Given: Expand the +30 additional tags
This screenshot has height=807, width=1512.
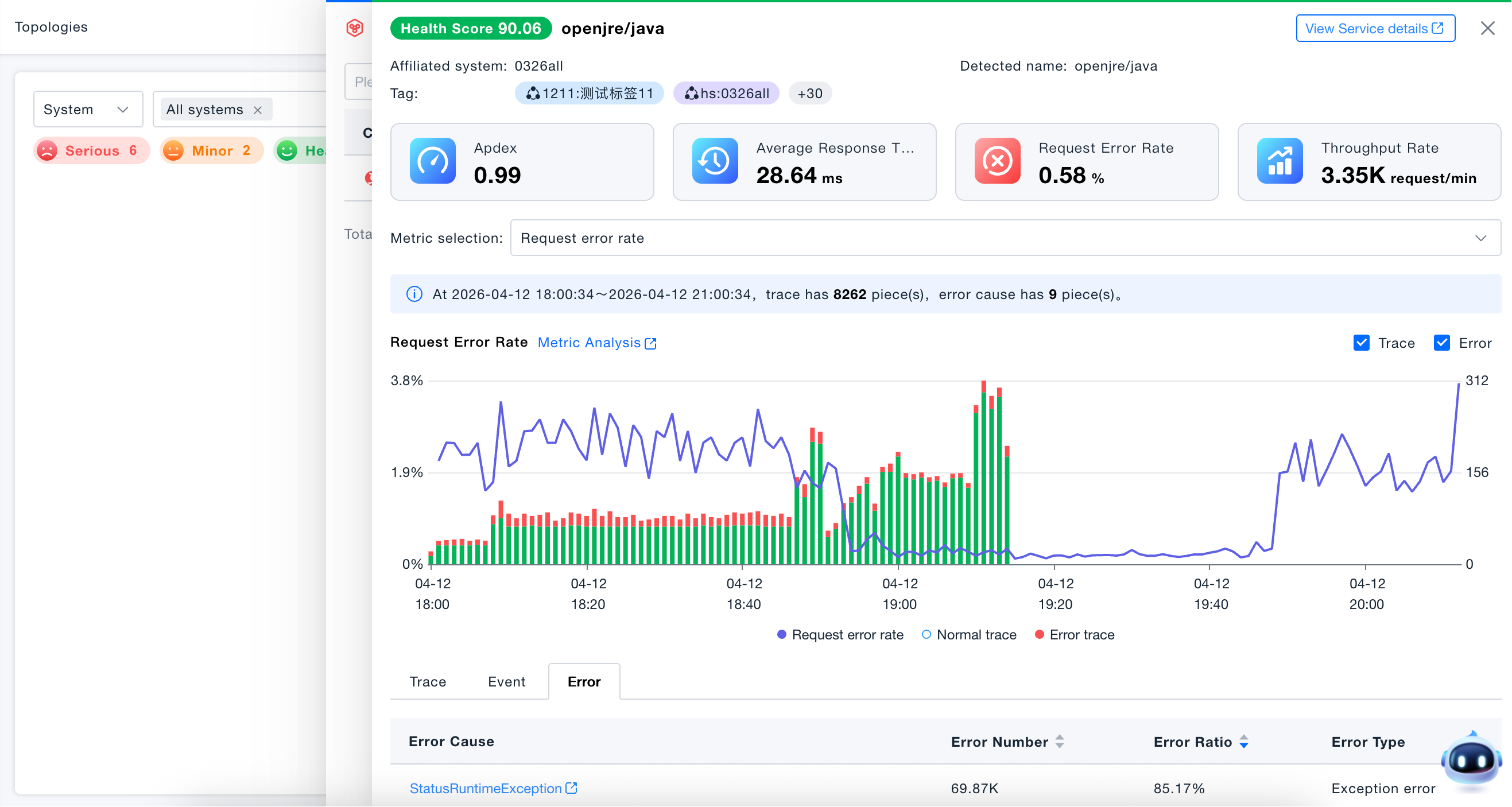Looking at the screenshot, I should click(x=809, y=94).
